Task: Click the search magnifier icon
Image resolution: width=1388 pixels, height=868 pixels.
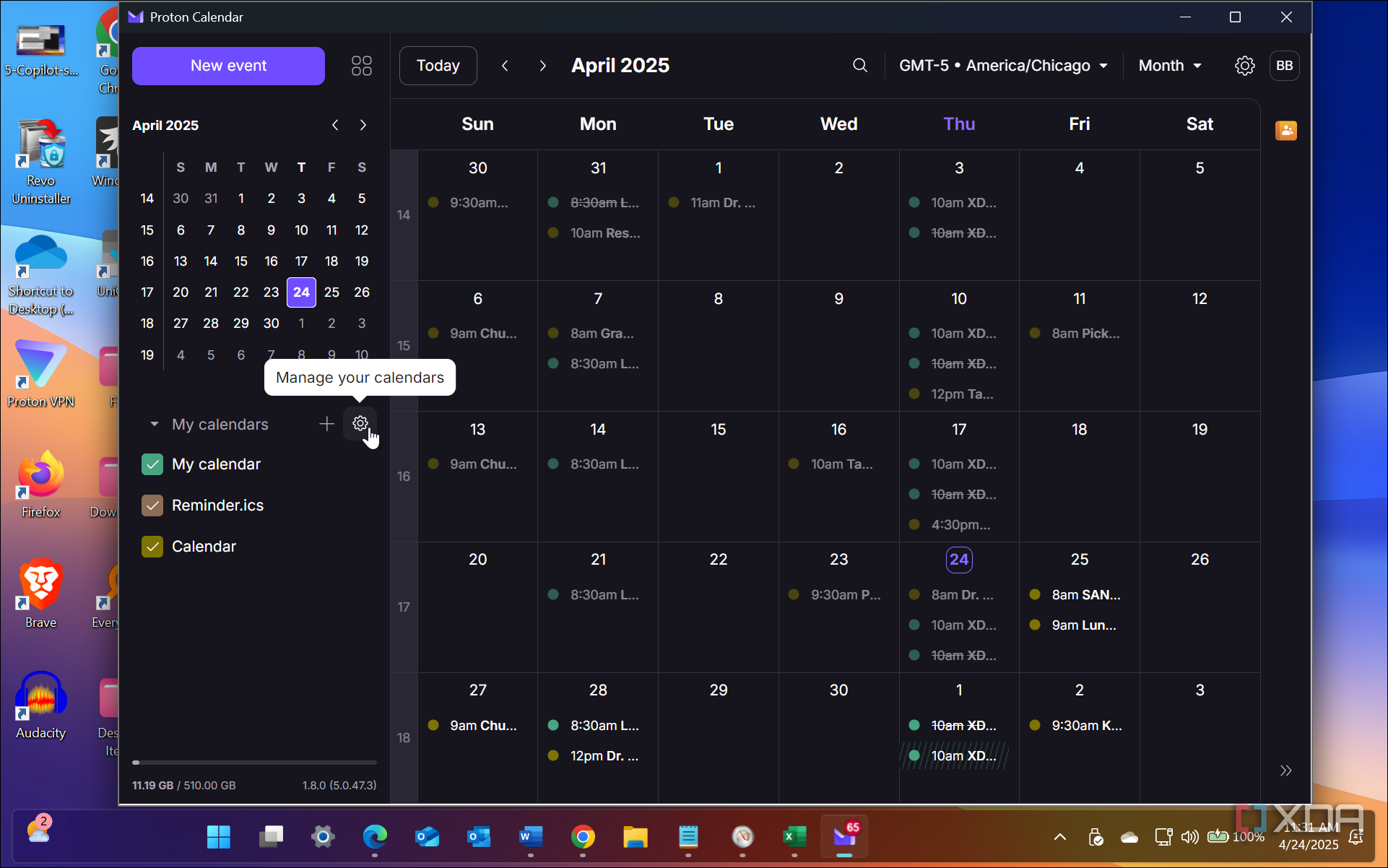Action: [859, 66]
